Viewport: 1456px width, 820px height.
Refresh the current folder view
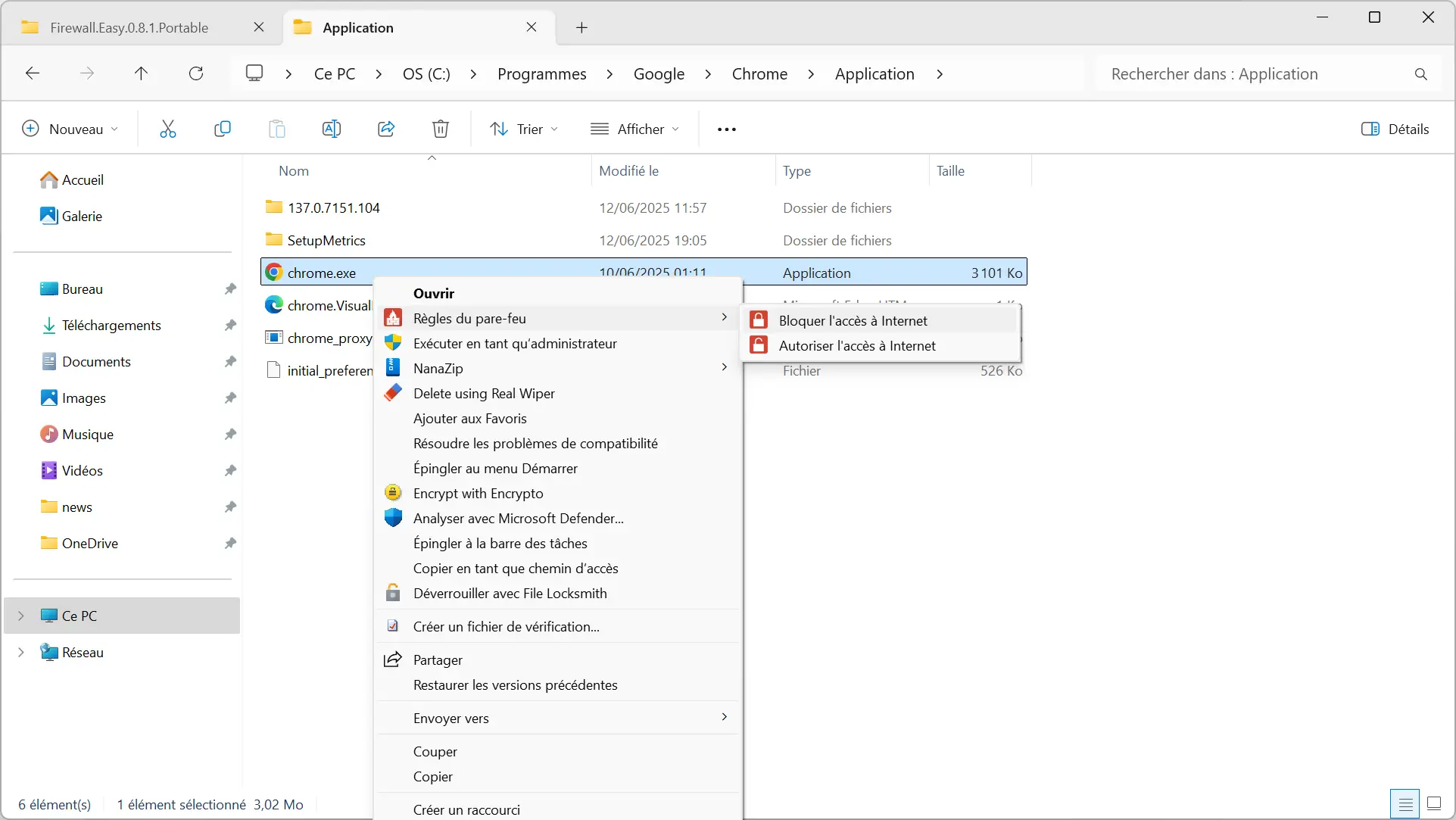tap(196, 73)
